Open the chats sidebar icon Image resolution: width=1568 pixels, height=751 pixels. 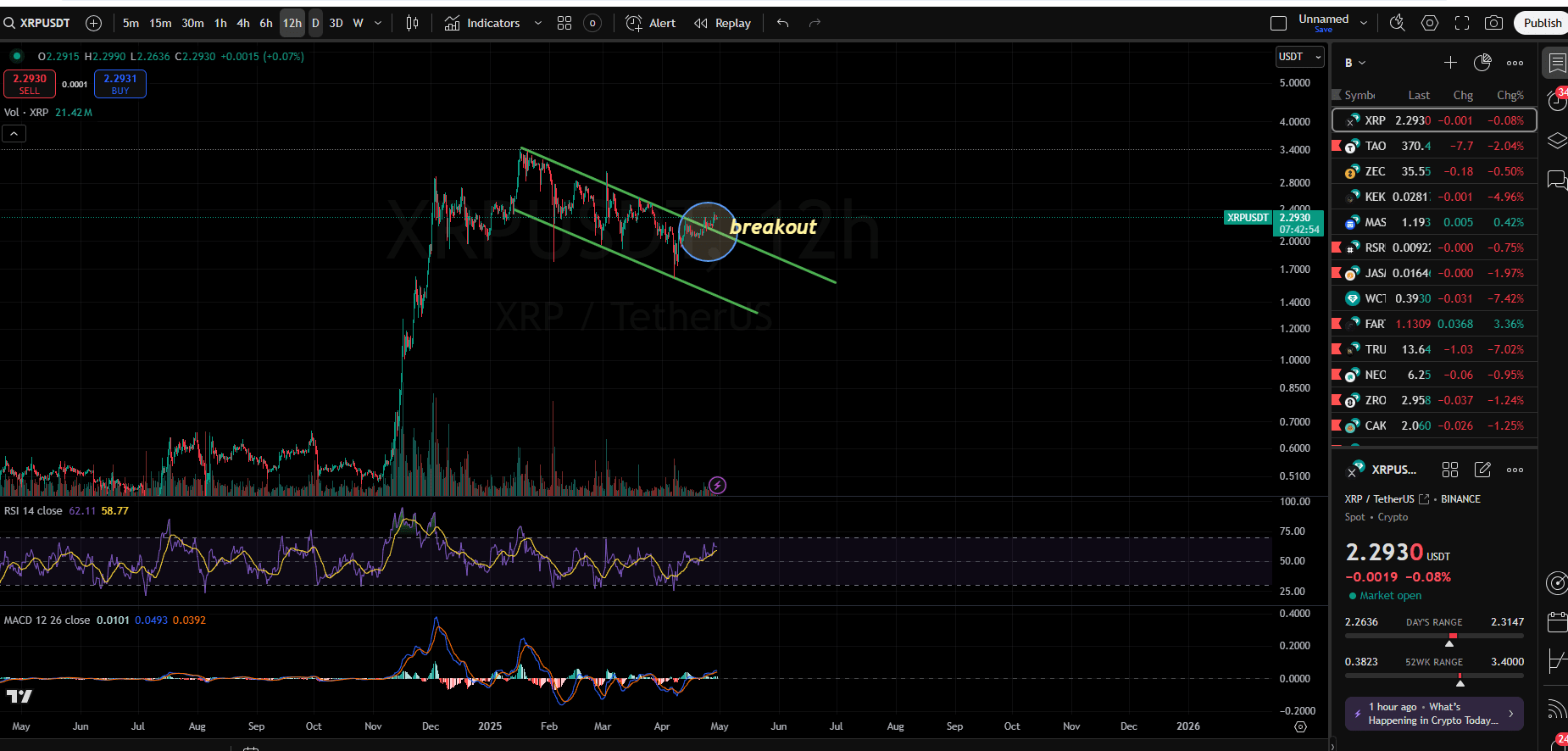pyautogui.click(x=1557, y=180)
